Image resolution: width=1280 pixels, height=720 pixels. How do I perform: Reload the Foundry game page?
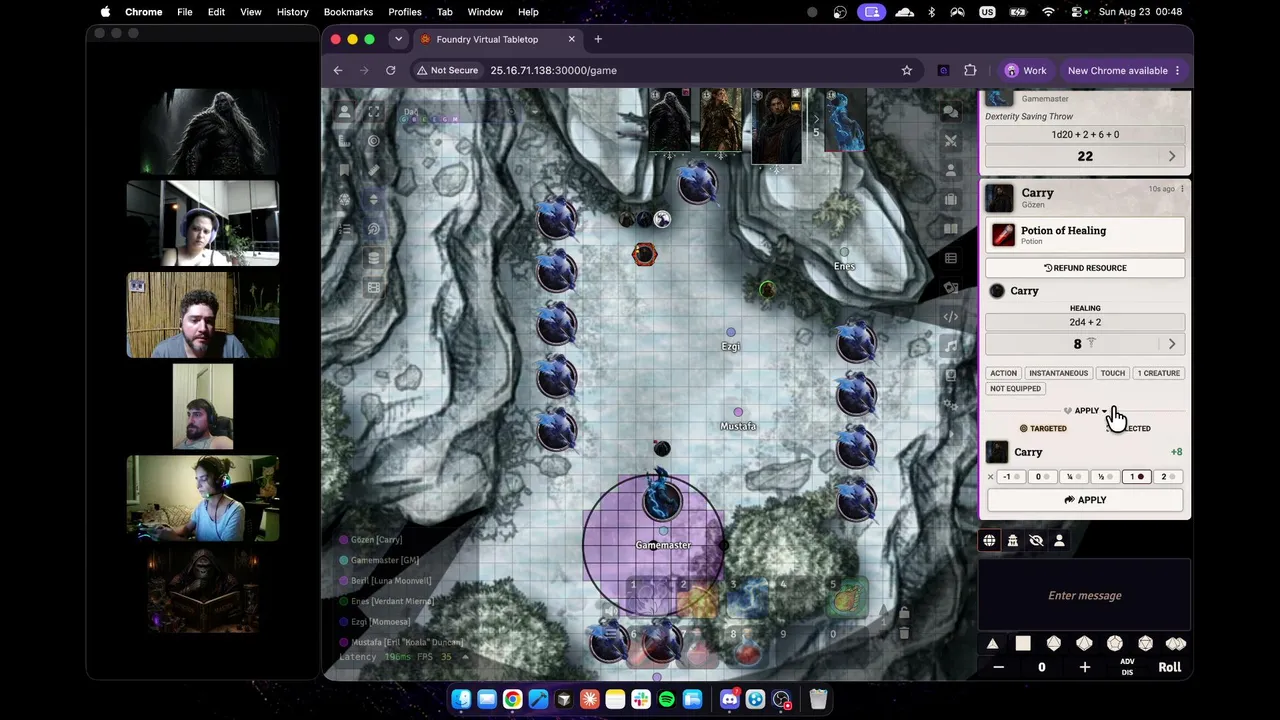[x=391, y=70]
